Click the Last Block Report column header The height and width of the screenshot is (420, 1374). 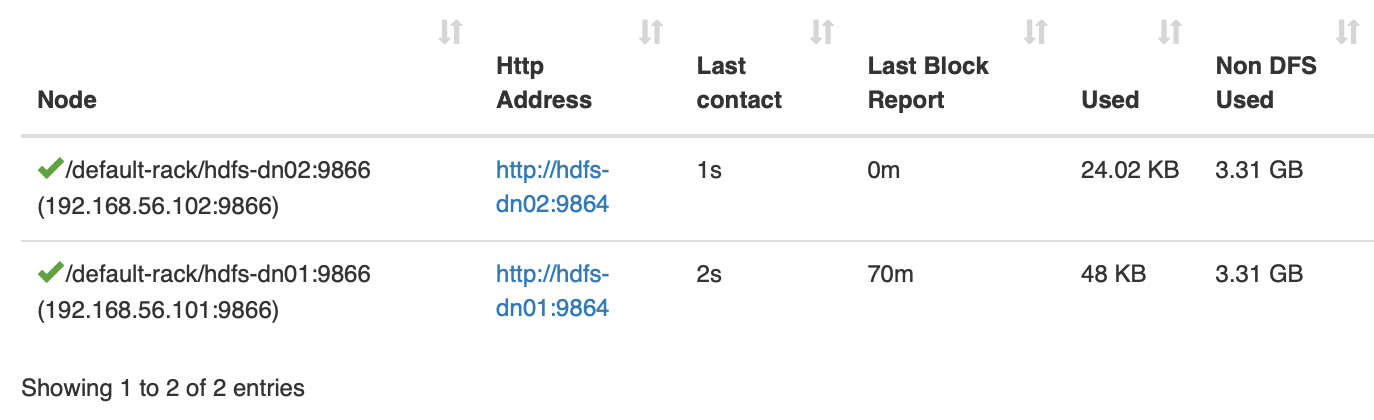point(927,83)
